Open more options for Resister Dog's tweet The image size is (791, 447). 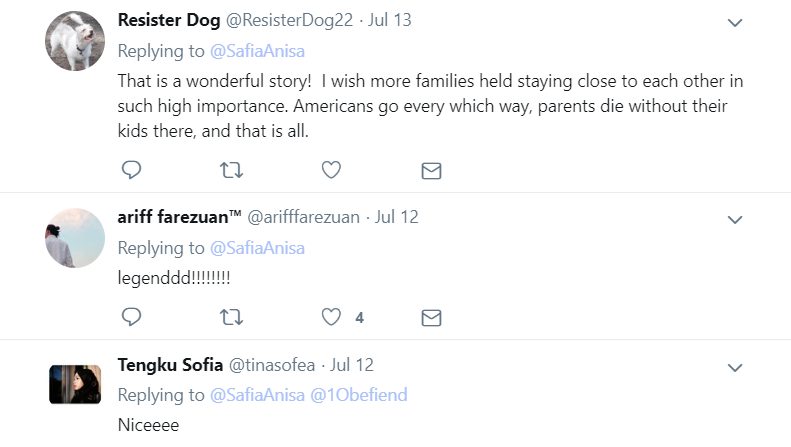click(734, 22)
